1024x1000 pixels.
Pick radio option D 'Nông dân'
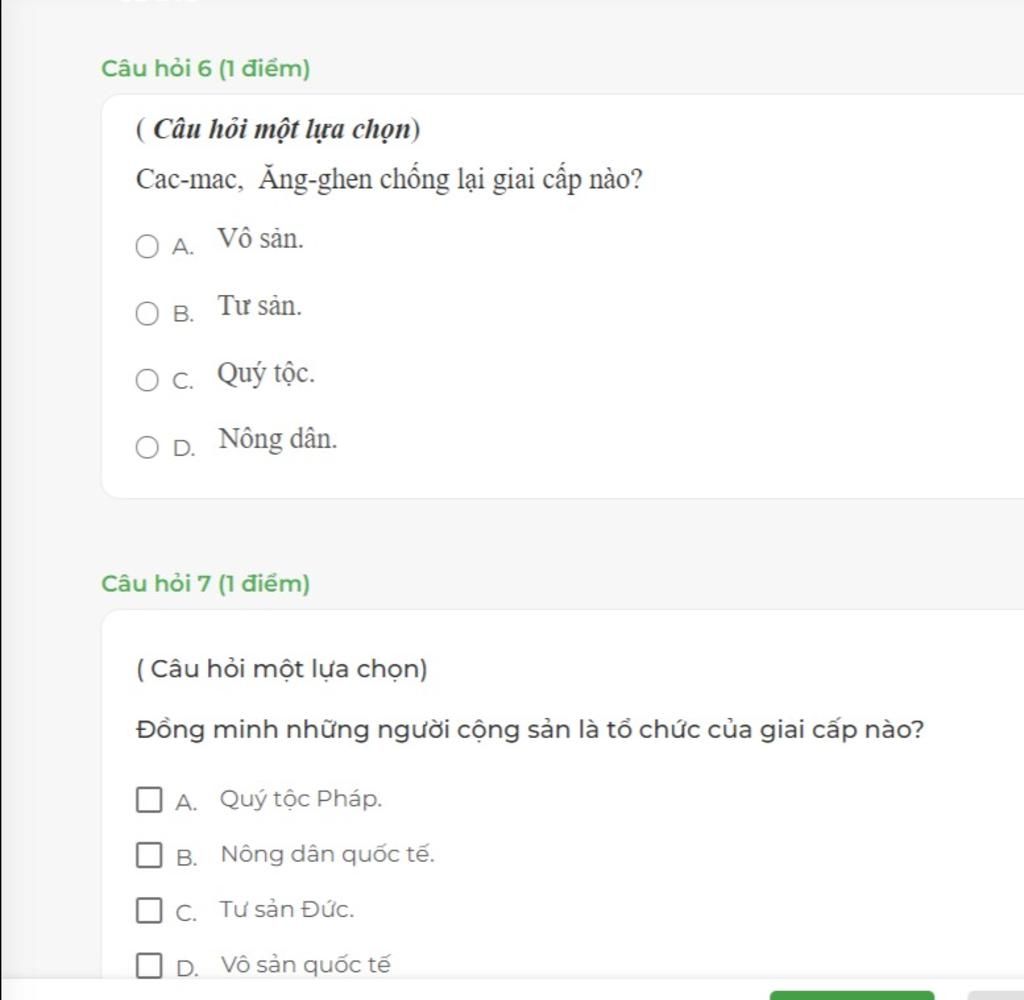click(x=147, y=446)
